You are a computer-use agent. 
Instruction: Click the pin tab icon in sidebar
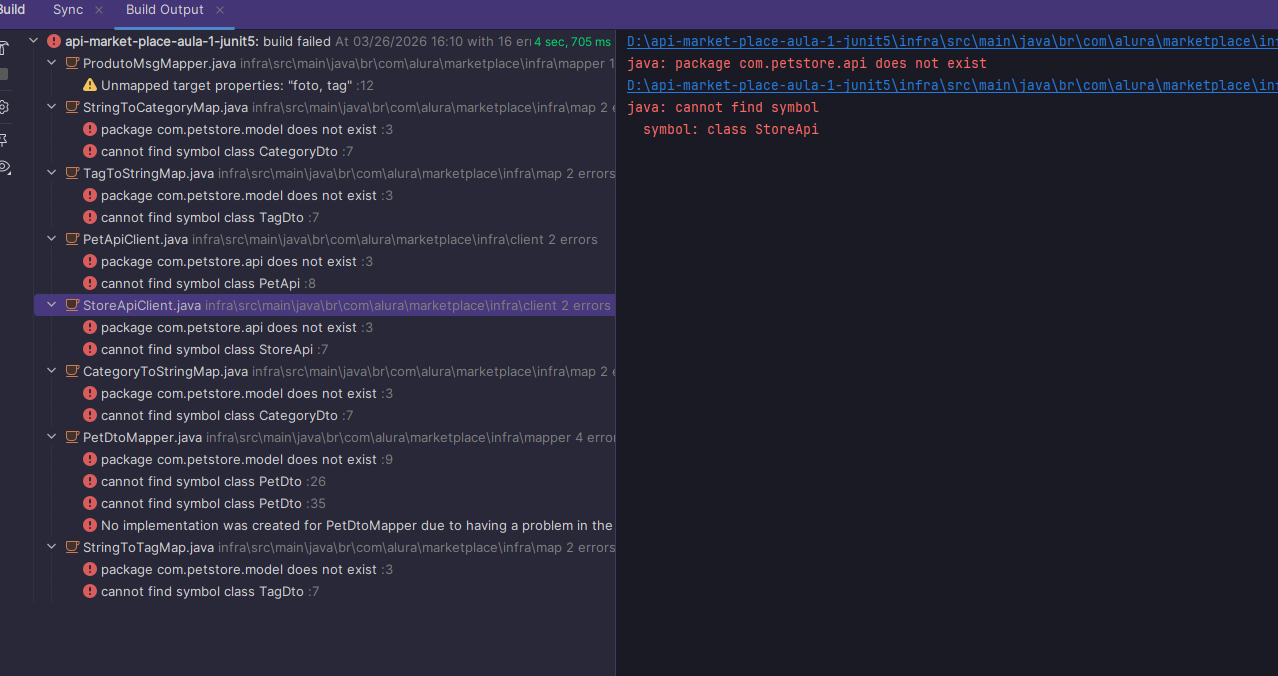pos(4,139)
